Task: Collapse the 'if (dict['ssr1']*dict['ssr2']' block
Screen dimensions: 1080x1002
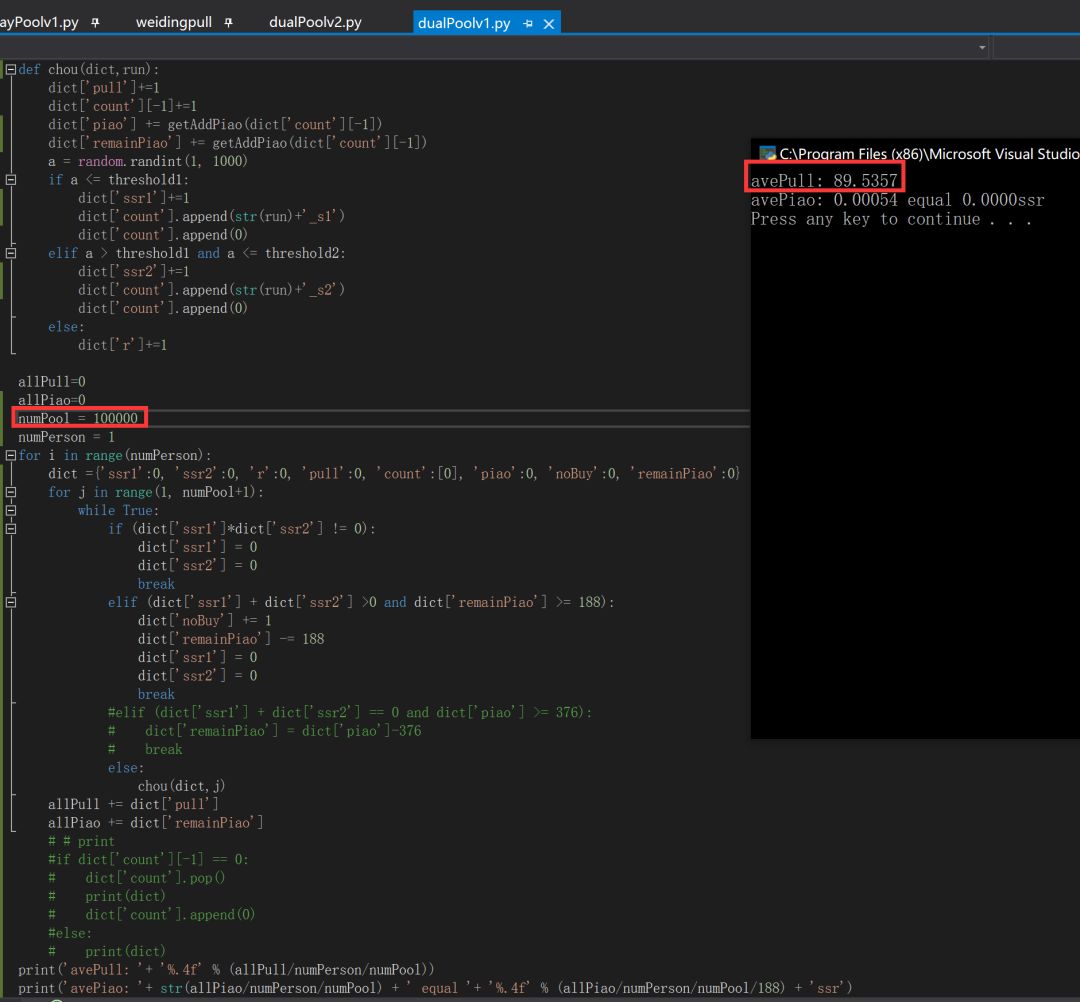Action: click(11, 529)
